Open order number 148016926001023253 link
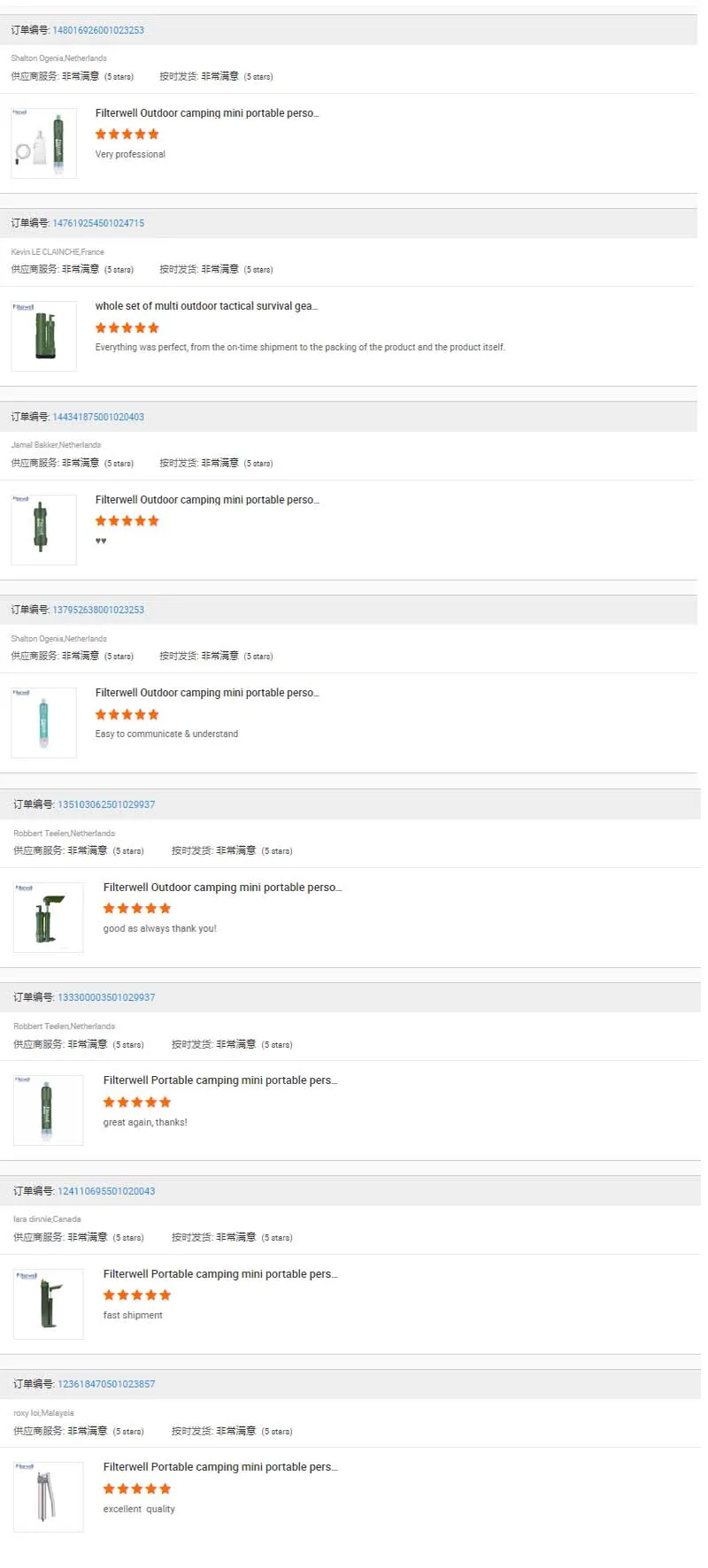The width and height of the screenshot is (708, 1568). [x=98, y=30]
